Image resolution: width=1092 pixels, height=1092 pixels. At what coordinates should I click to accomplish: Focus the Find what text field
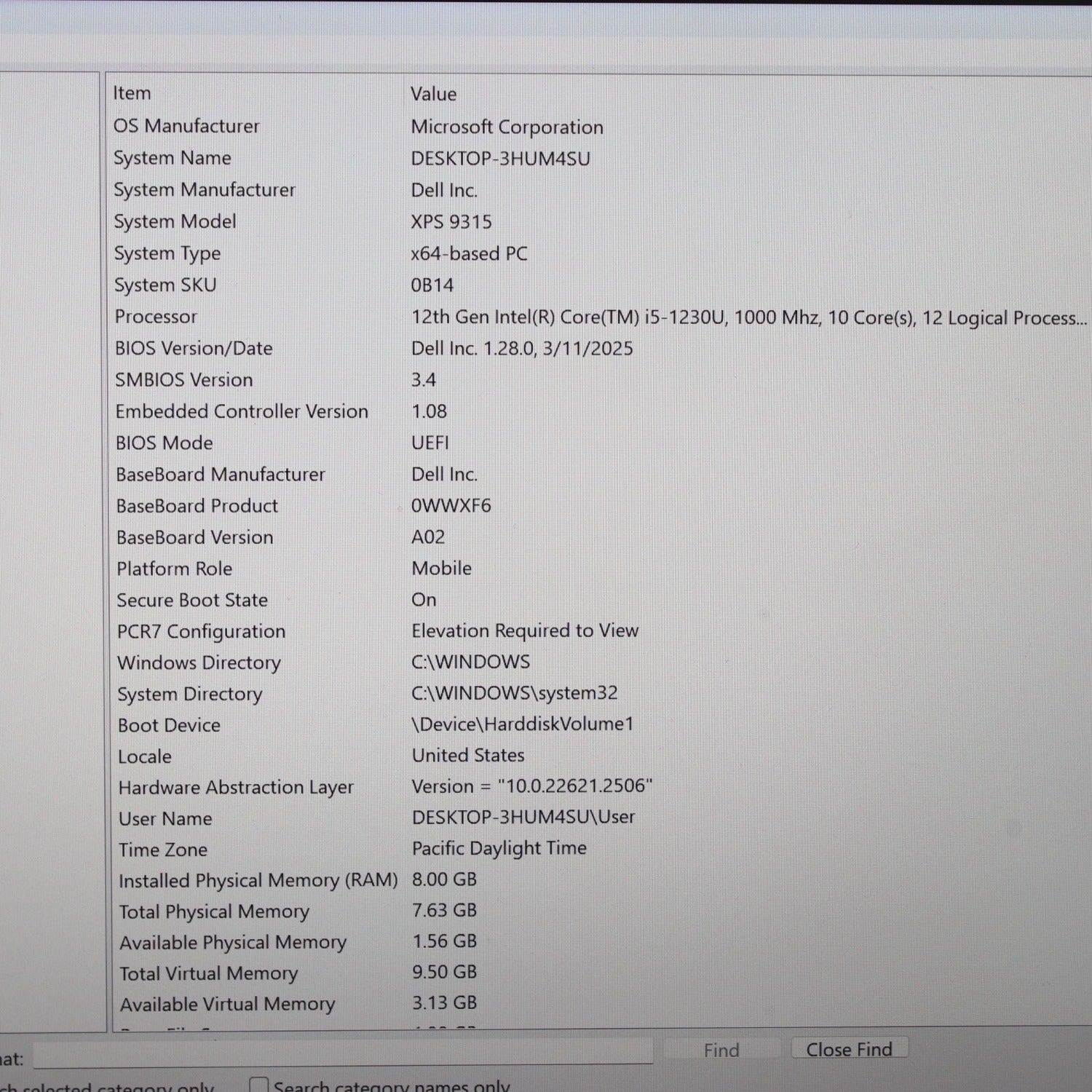(x=343, y=1053)
